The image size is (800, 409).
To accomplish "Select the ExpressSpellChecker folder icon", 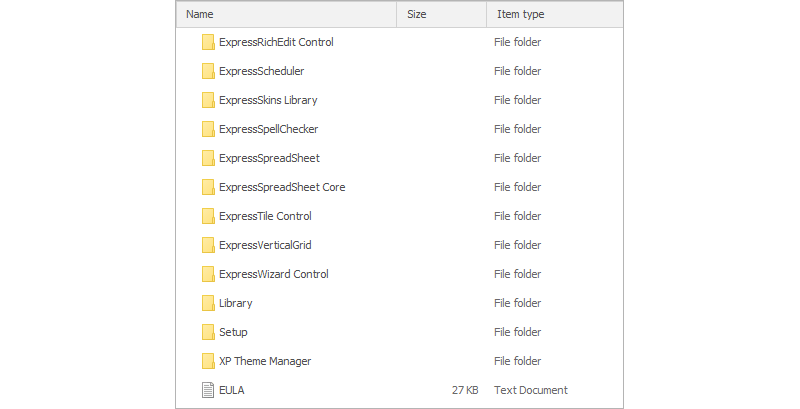I will click(x=208, y=129).
